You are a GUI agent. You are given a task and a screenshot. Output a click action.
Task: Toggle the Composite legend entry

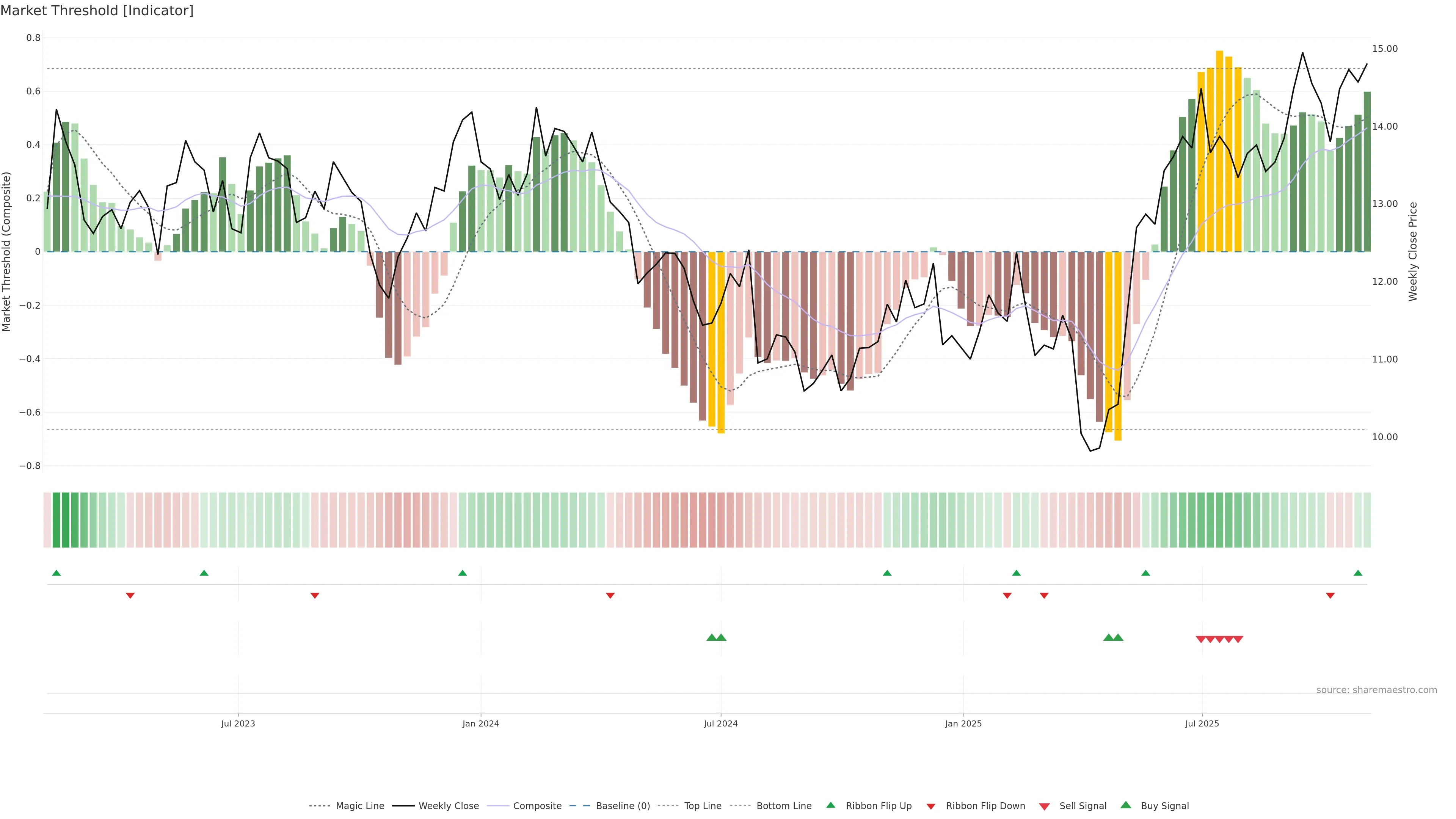pos(537,806)
